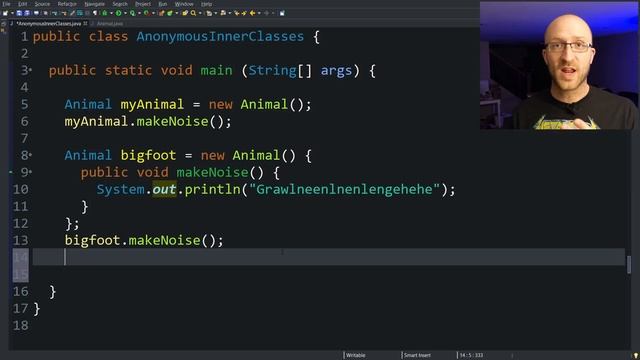Open the Edit menu
The image size is (640, 360).
22,4
